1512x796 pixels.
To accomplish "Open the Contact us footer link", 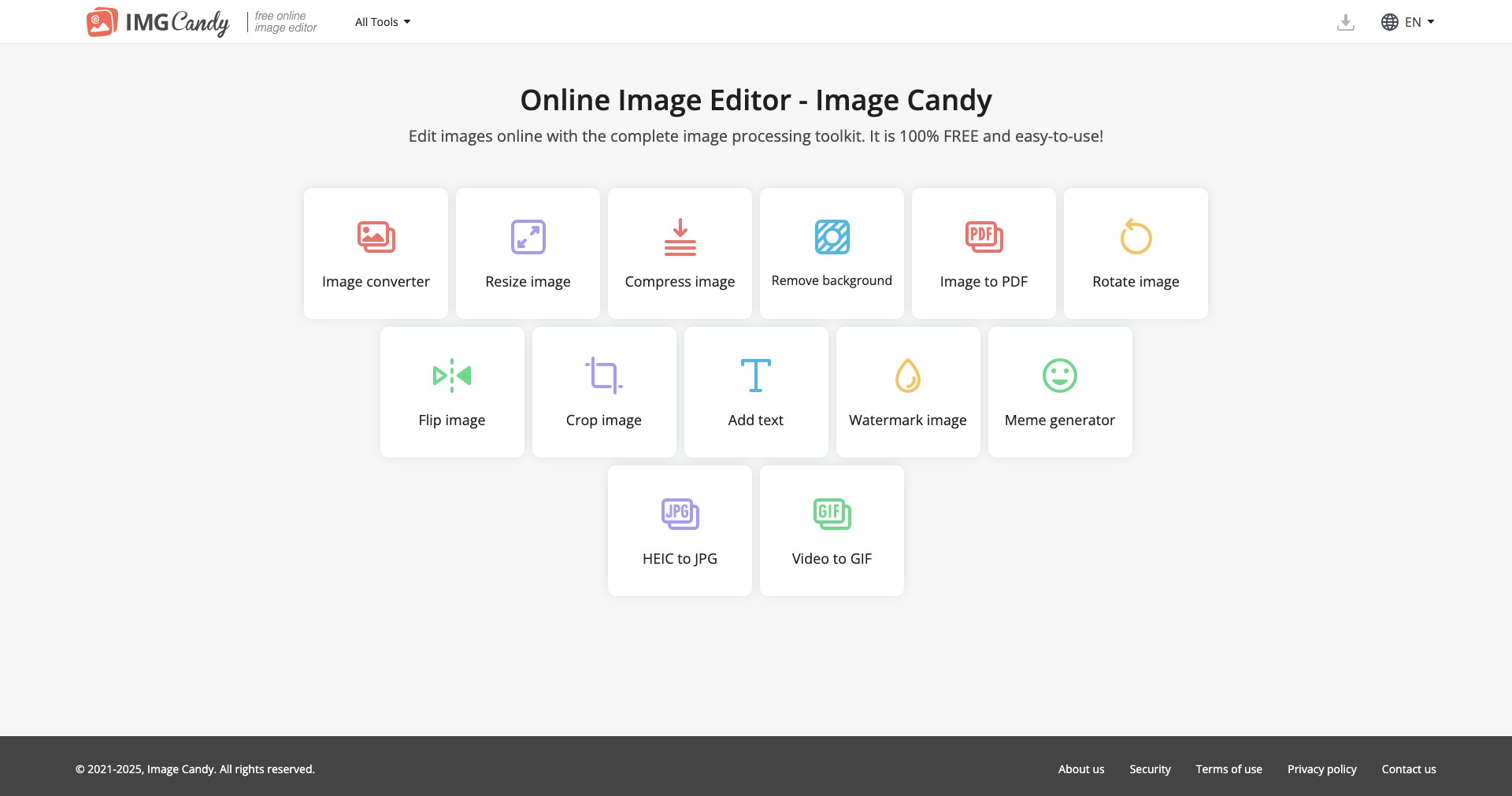I will tap(1409, 769).
